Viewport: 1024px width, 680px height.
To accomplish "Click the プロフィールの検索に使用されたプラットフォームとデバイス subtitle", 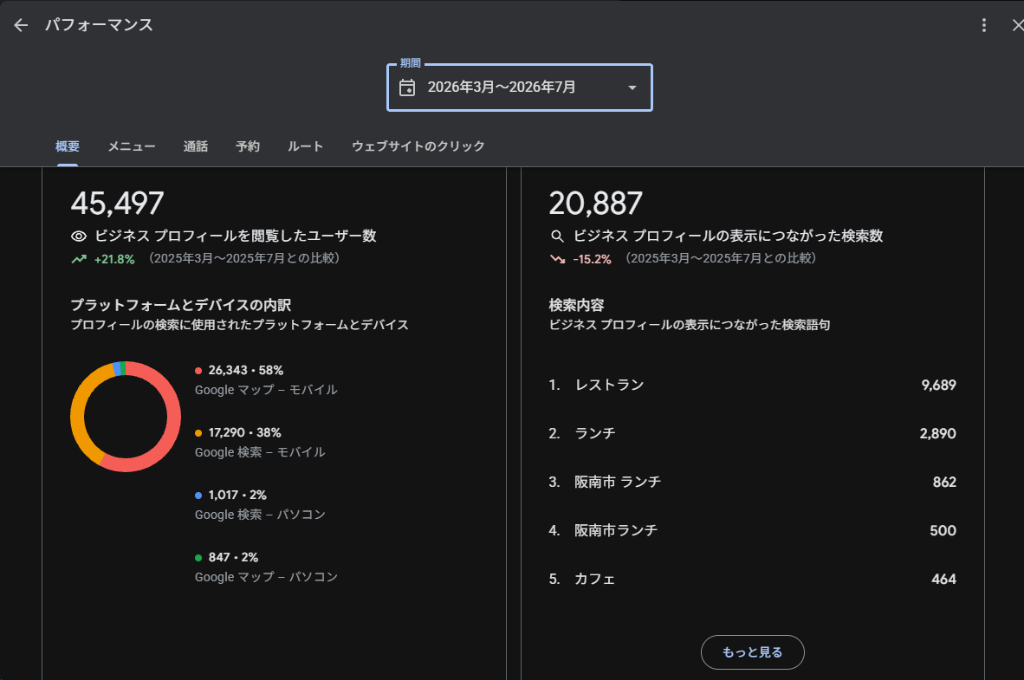I will (240, 325).
